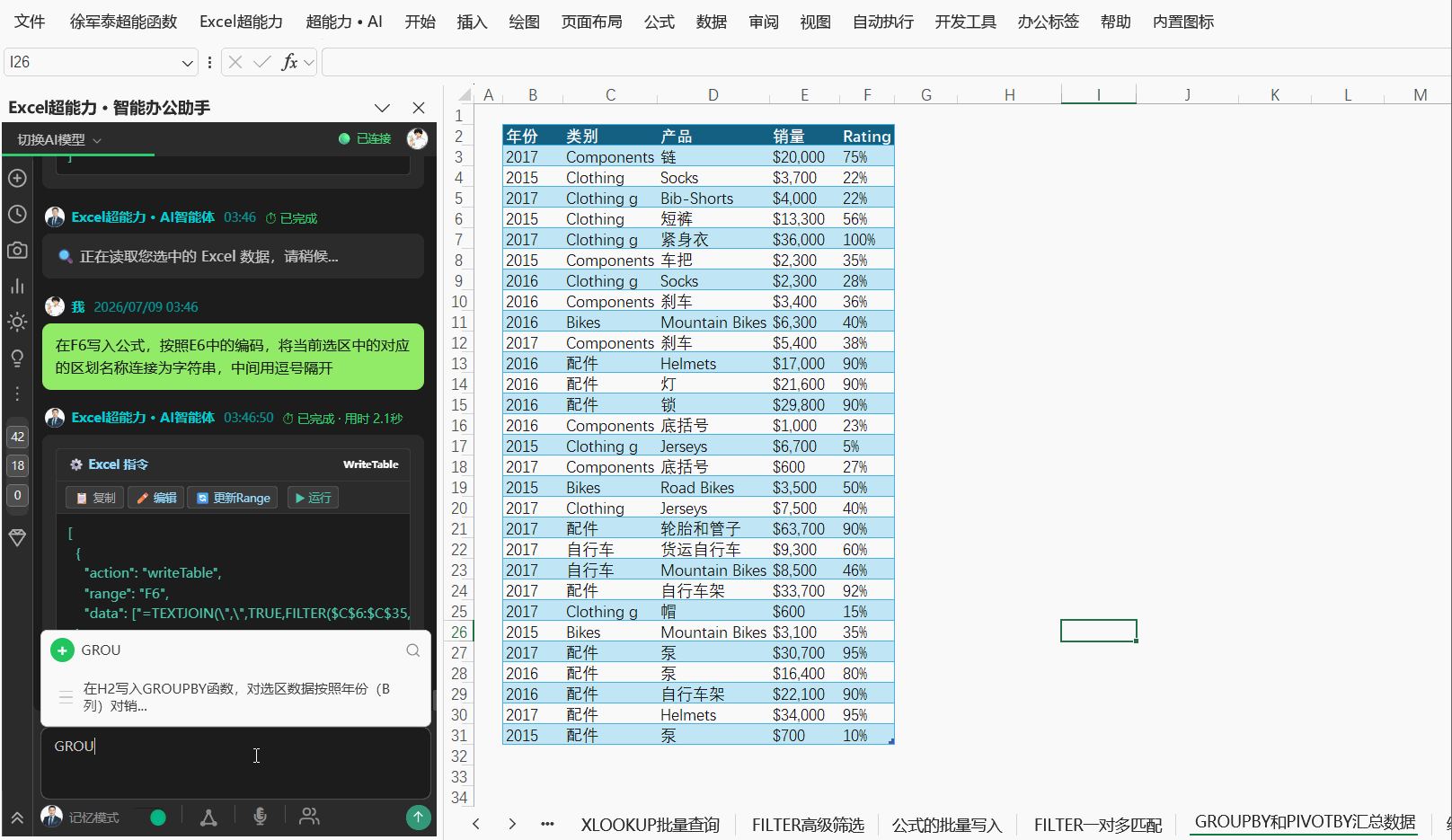Collapse the task pane with the chevron

(x=382, y=108)
